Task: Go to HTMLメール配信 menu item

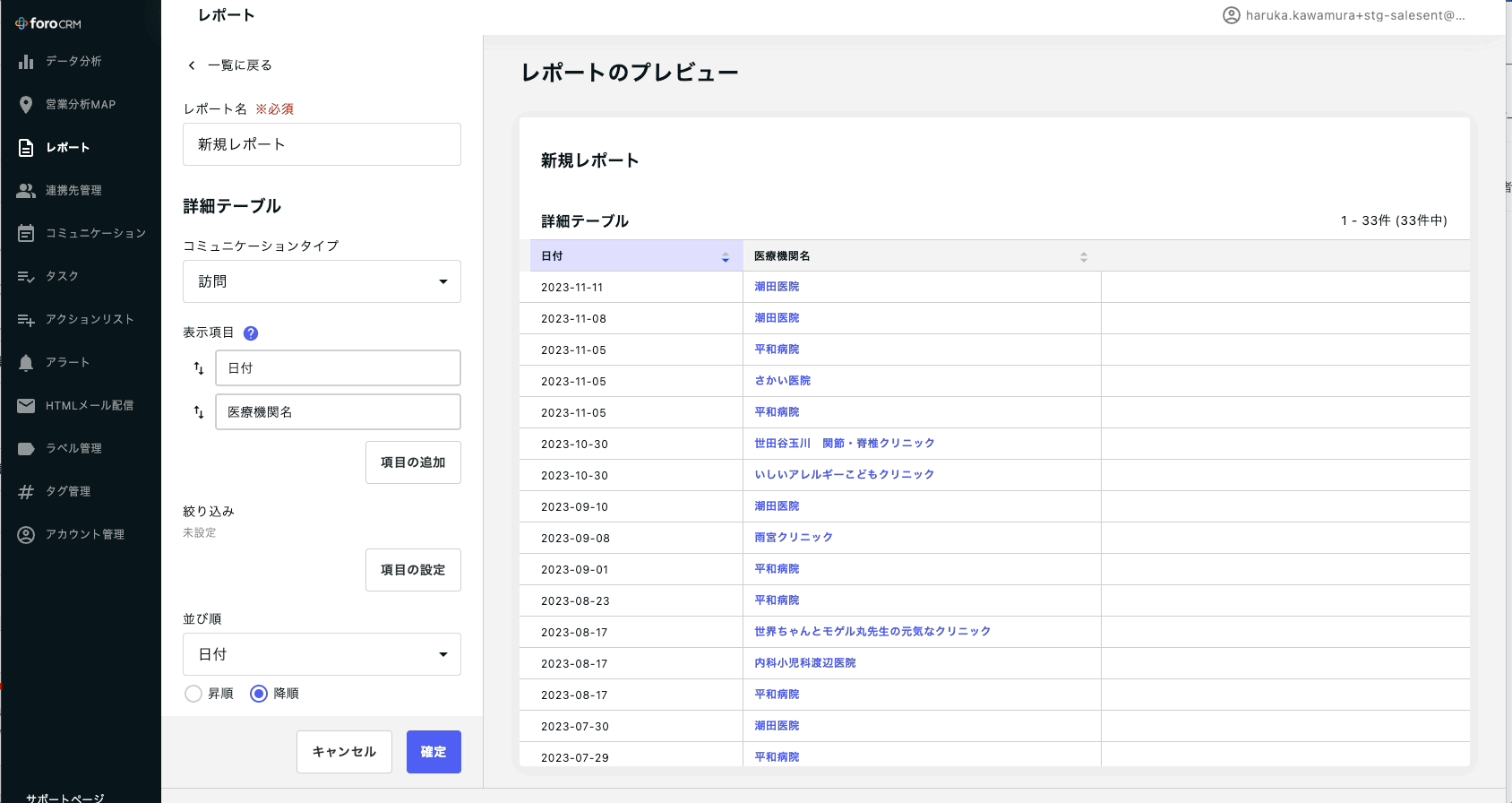Action: point(90,405)
